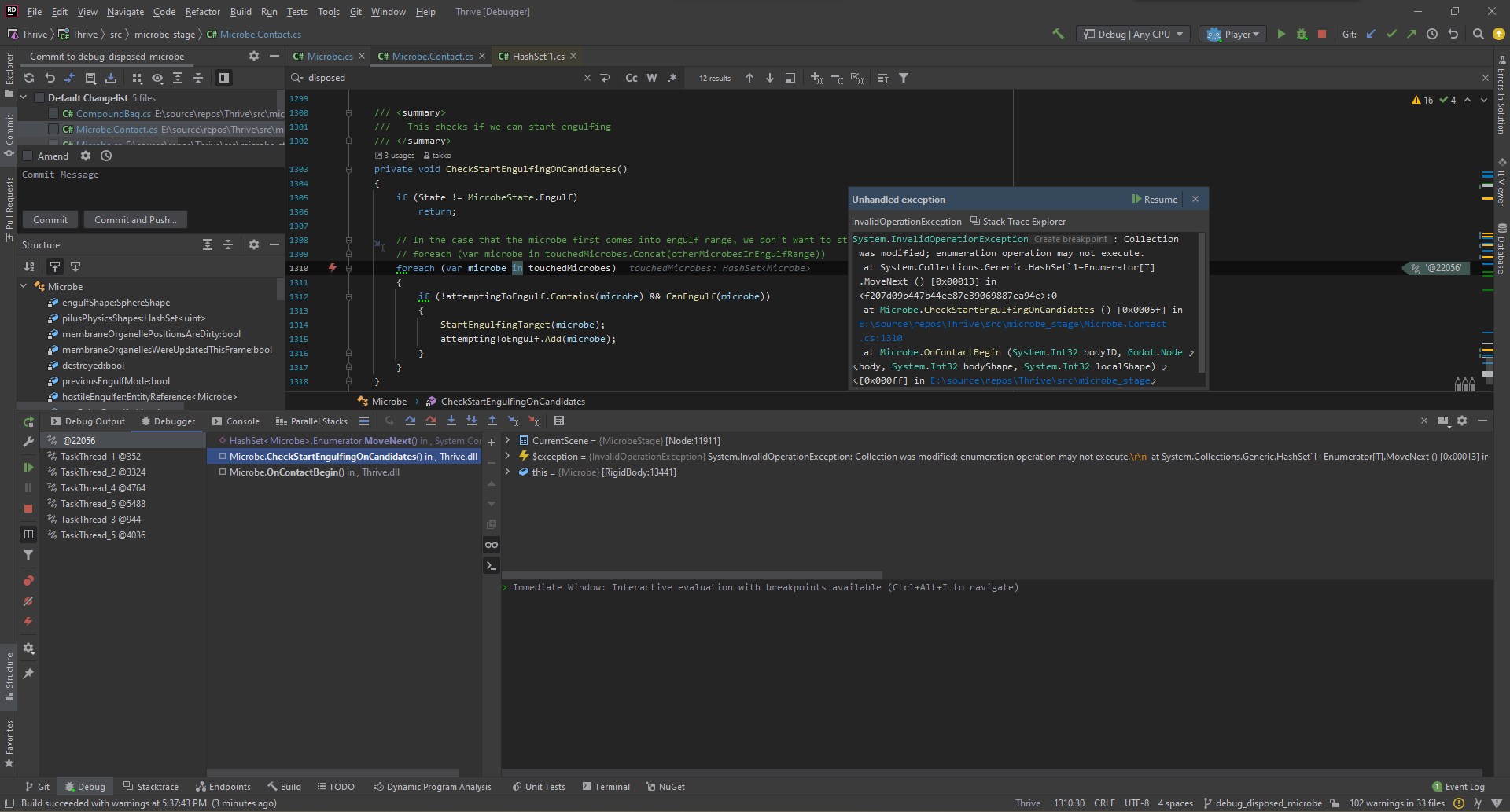Image resolution: width=1510 pixels, height=812 pixels.
Task: Open the Evaluate Expression calculator icon
Action: point(559,421)
